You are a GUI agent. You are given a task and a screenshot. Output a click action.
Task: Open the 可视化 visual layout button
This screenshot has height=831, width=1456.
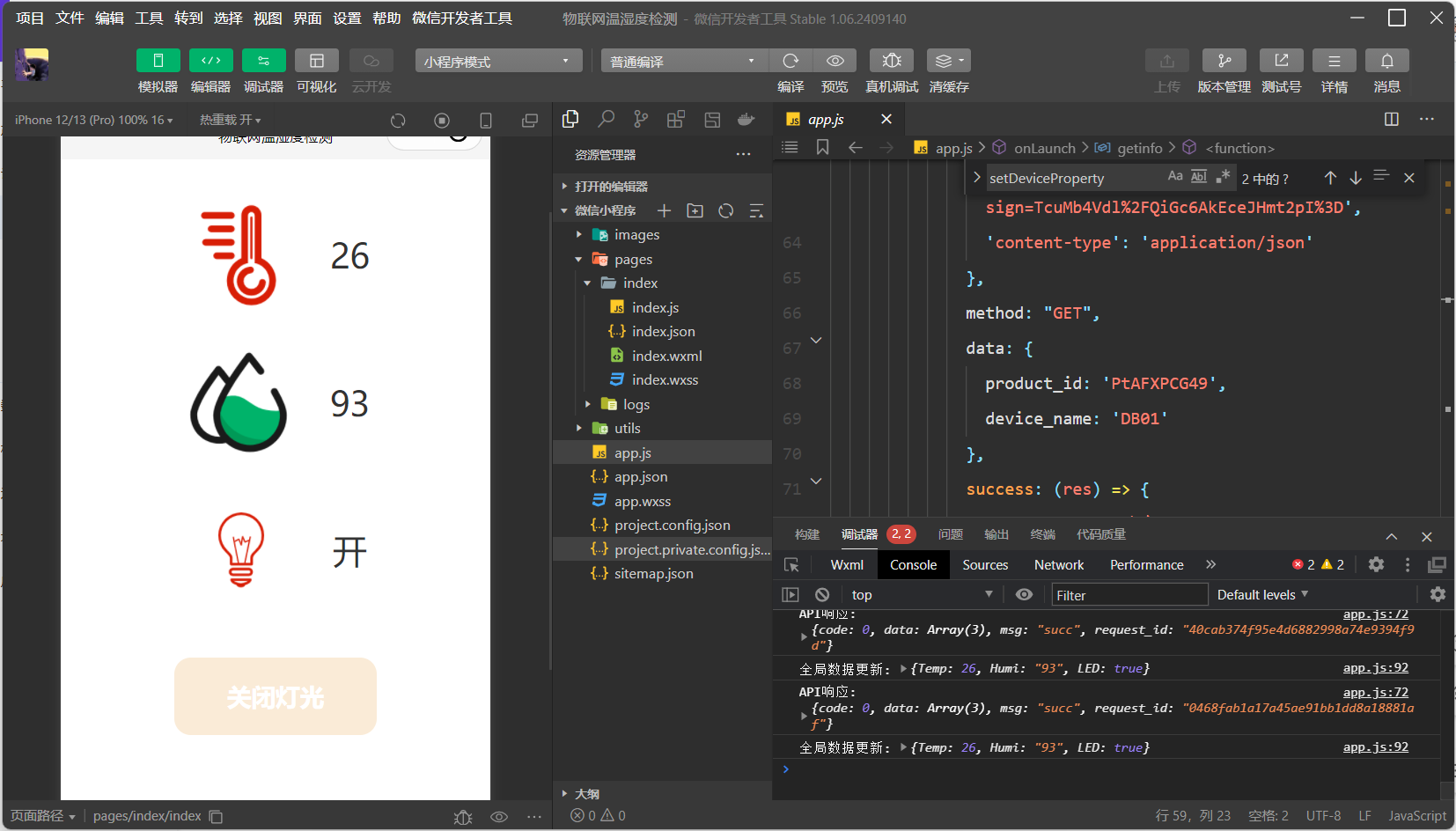pyautogui.click(x=317, y=61)
